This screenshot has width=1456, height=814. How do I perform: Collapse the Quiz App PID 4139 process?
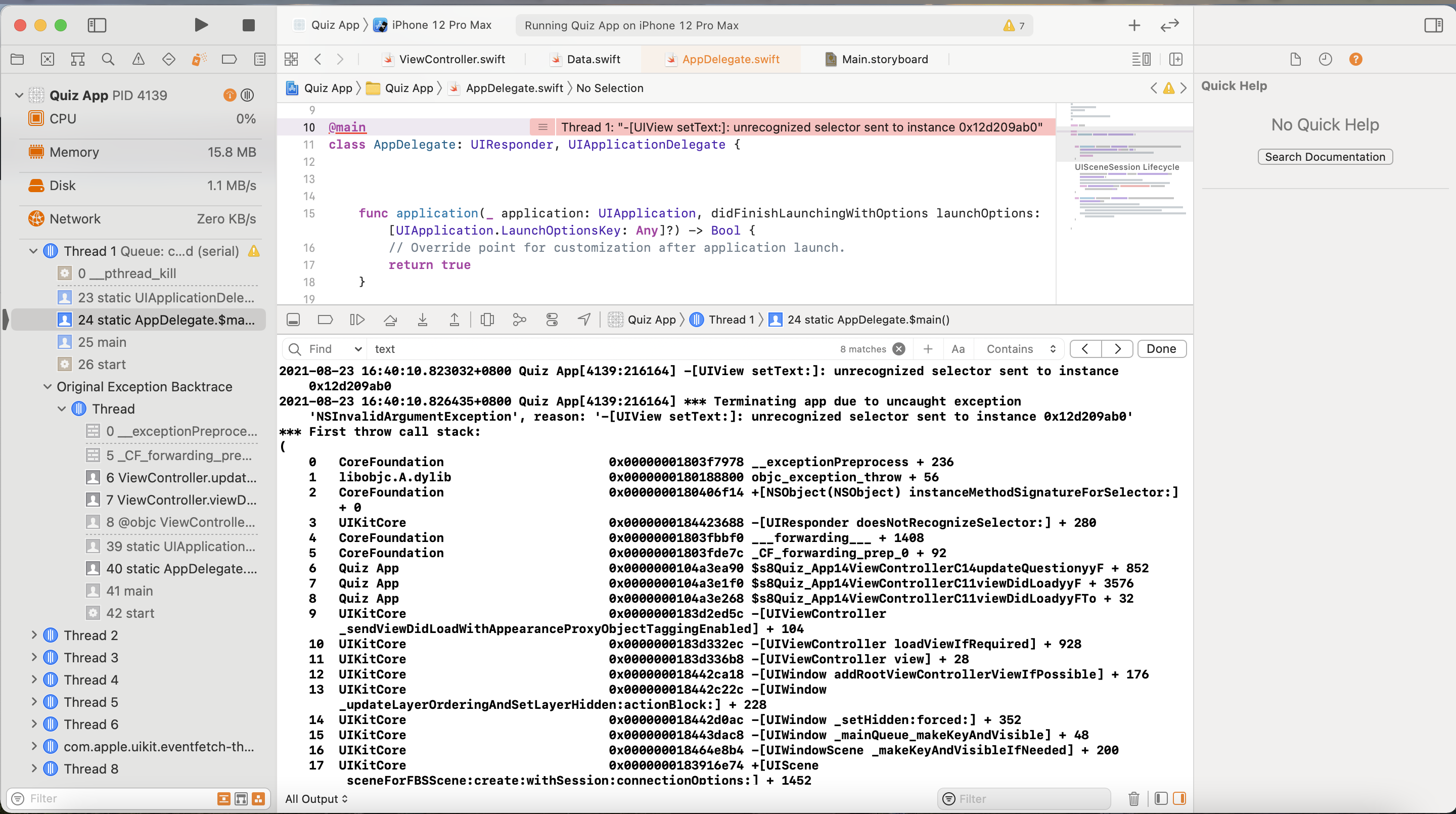tap(19, 95)
